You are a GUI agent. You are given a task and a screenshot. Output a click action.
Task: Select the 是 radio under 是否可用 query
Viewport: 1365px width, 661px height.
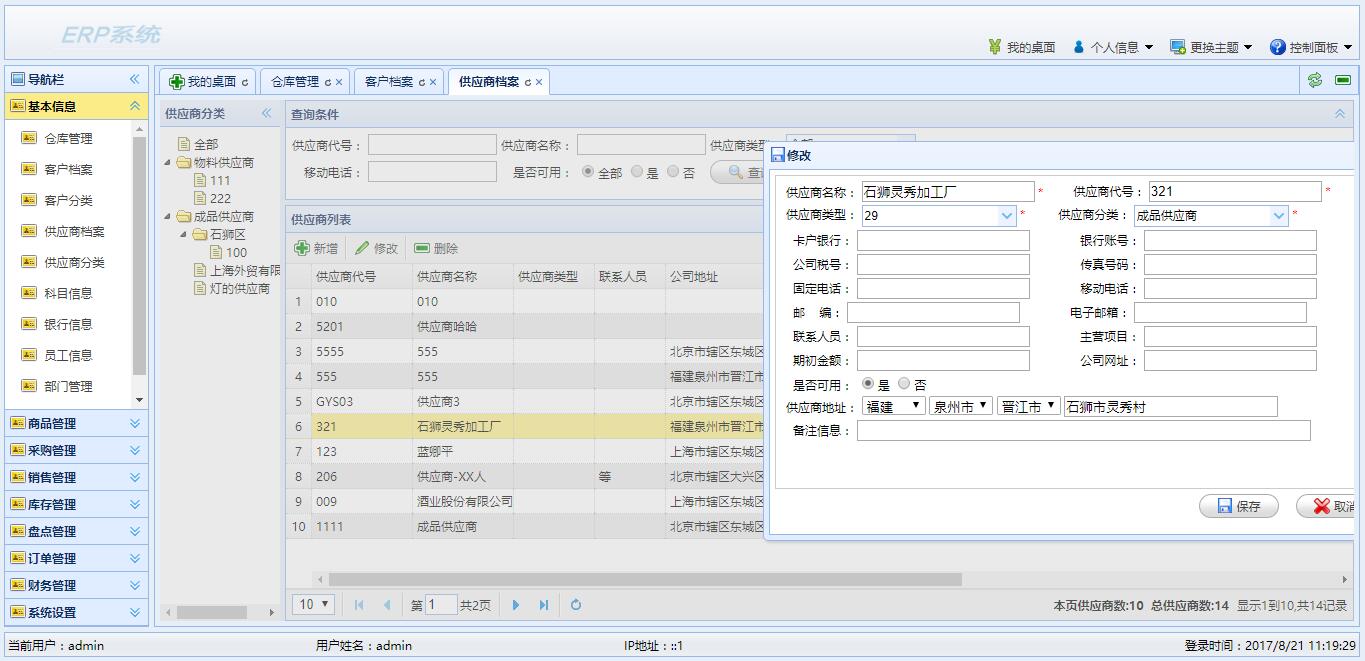pos(635,172)
